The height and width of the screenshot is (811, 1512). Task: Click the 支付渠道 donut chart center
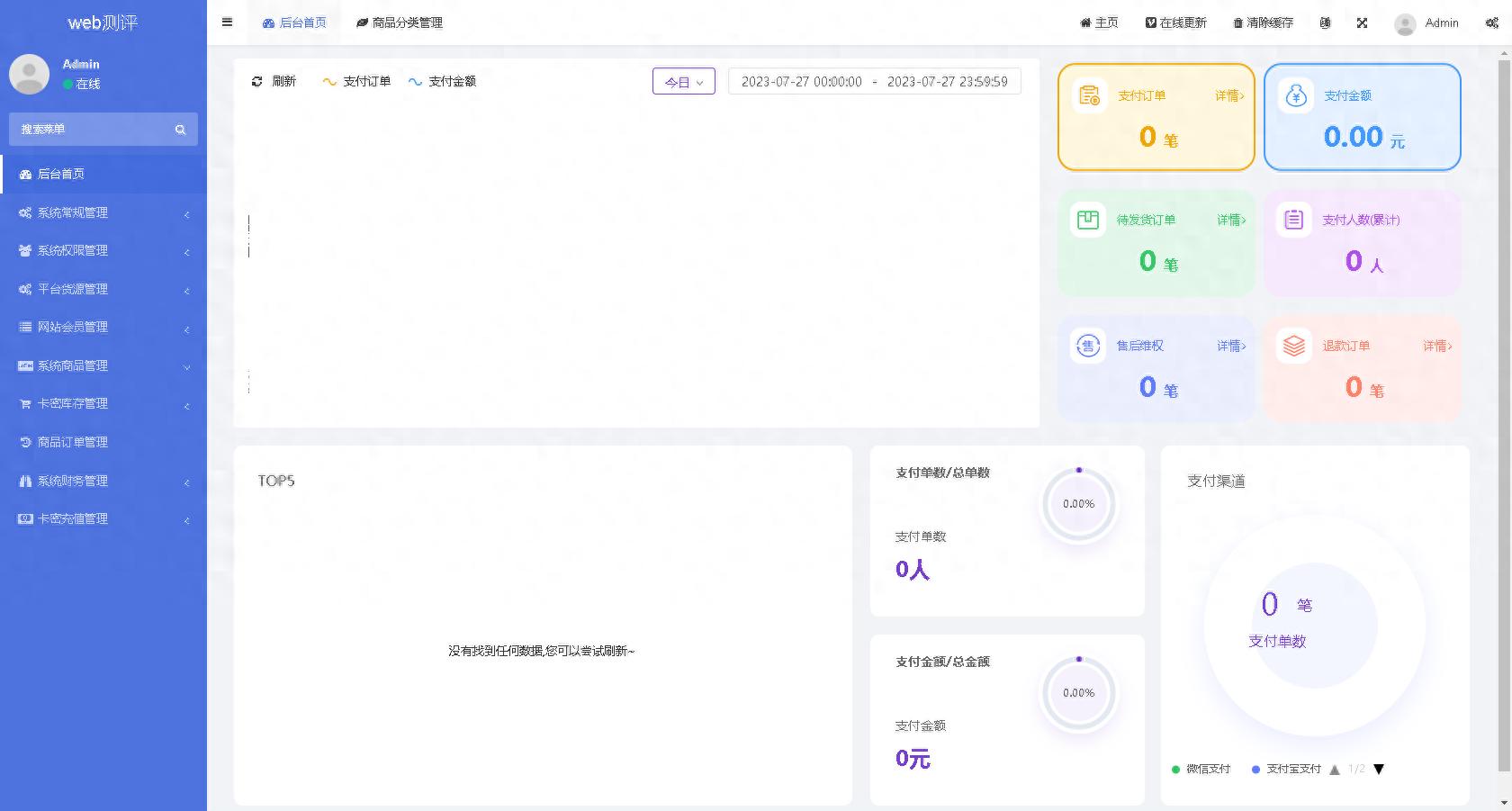pos(1315,625)
